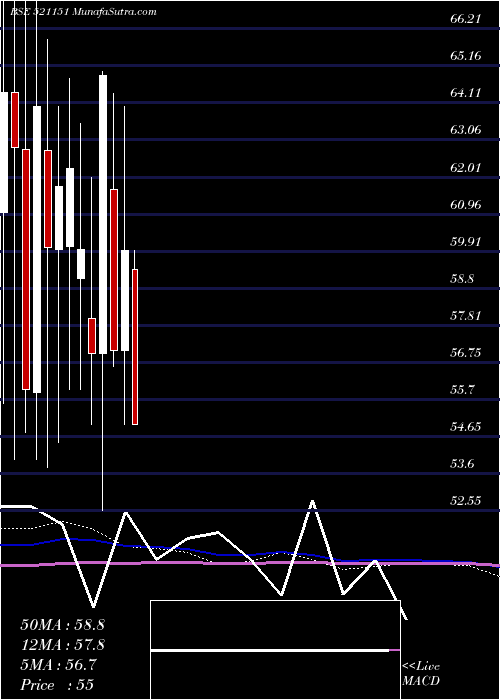Select the 64.11 price axis label
Viewport: 500px width, 700px height.
(x=466, y=93)
